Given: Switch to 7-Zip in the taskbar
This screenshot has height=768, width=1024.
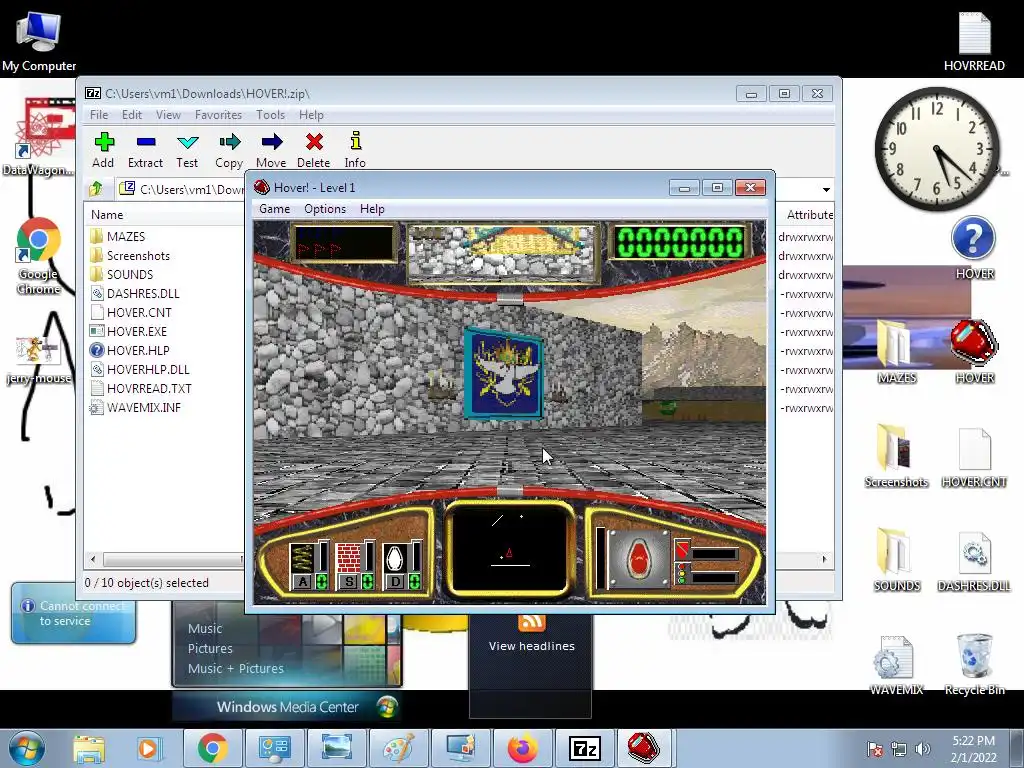Looking at the screenshot, I should point(584,748).
